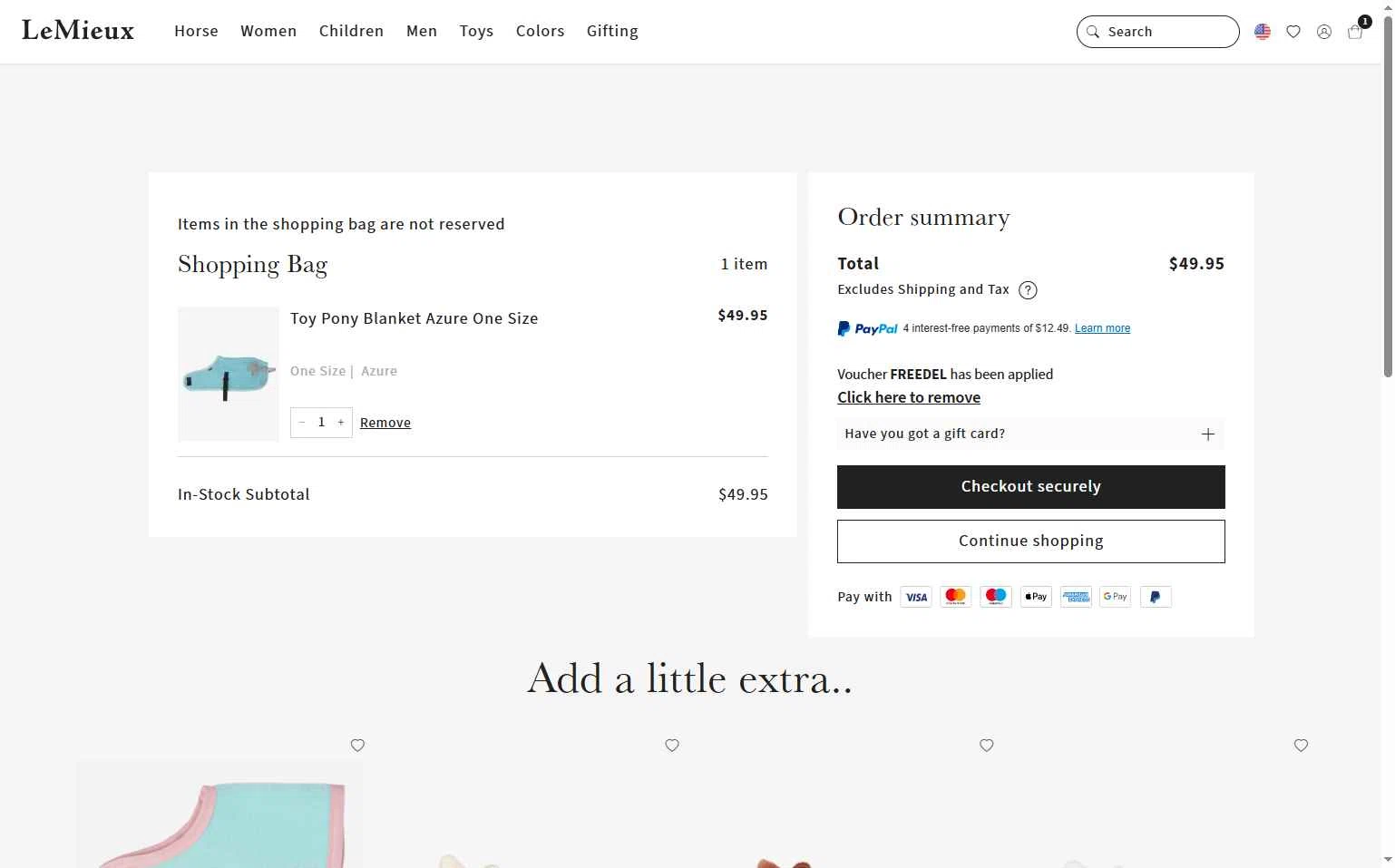The height and width of the screenshot is (868, 1395).
Task: Click the Mastercard payment icon
Action: 956,597
